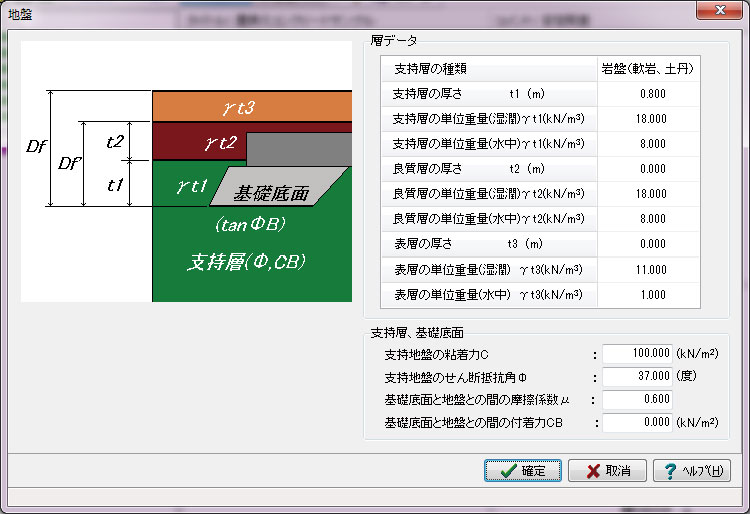This screenshot has width=750, height=515.
Task: Click the 基礎底面 foundation shape in the diagram
Action: (x=279, y=186)
